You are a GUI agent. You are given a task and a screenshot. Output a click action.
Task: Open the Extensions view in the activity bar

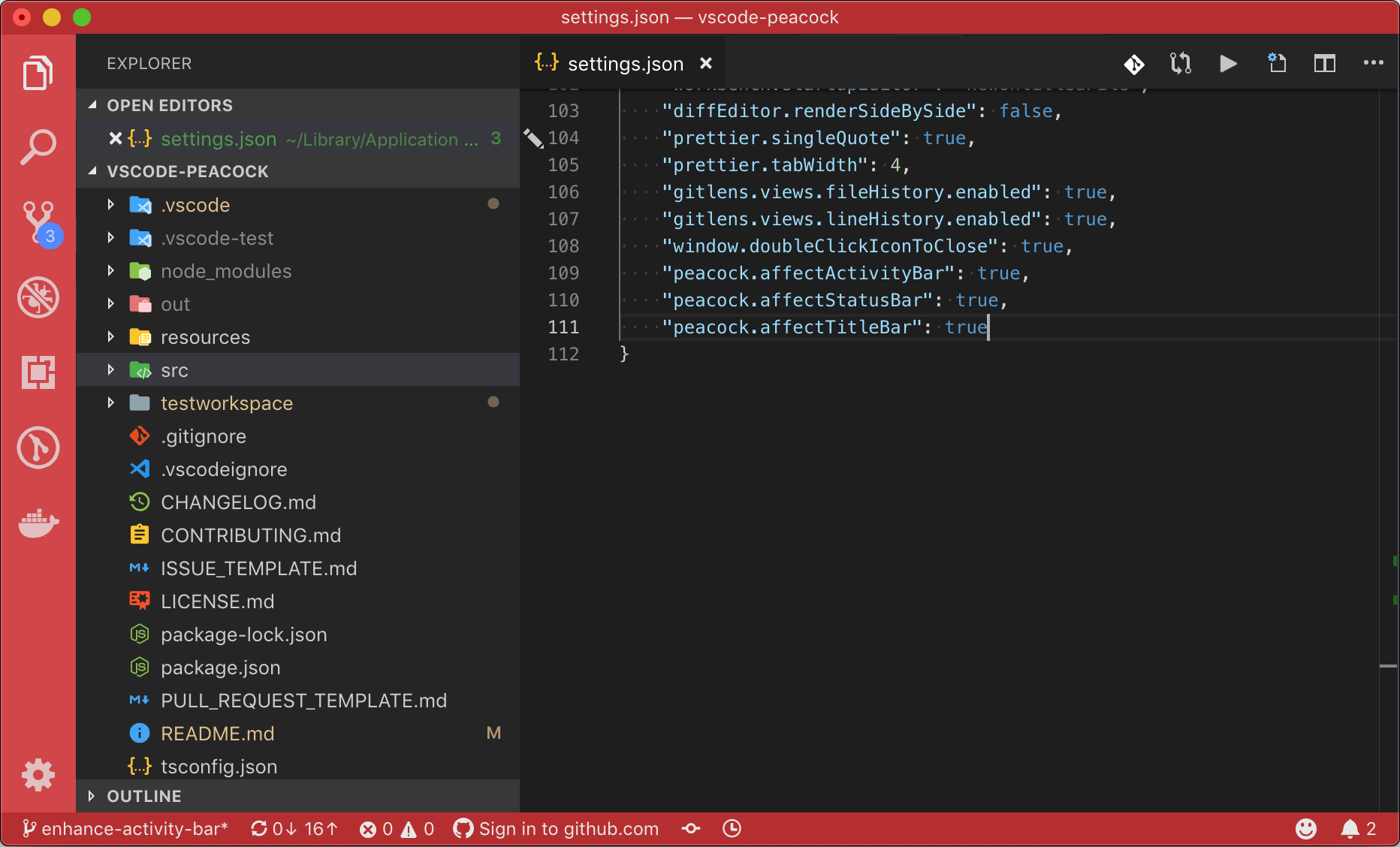(x=38, y=372)
